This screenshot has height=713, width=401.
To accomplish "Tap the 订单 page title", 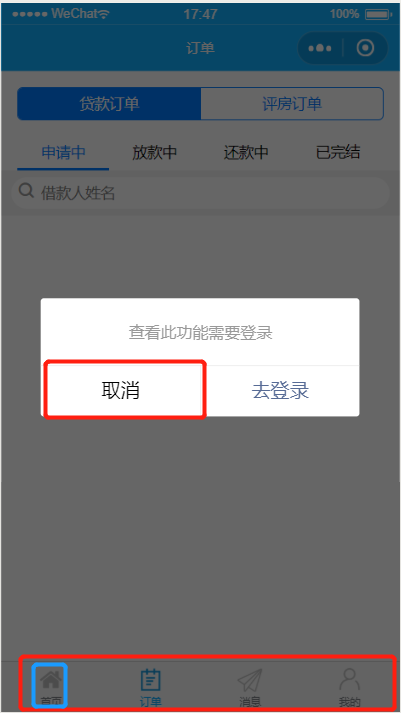I will pos(200,48).
